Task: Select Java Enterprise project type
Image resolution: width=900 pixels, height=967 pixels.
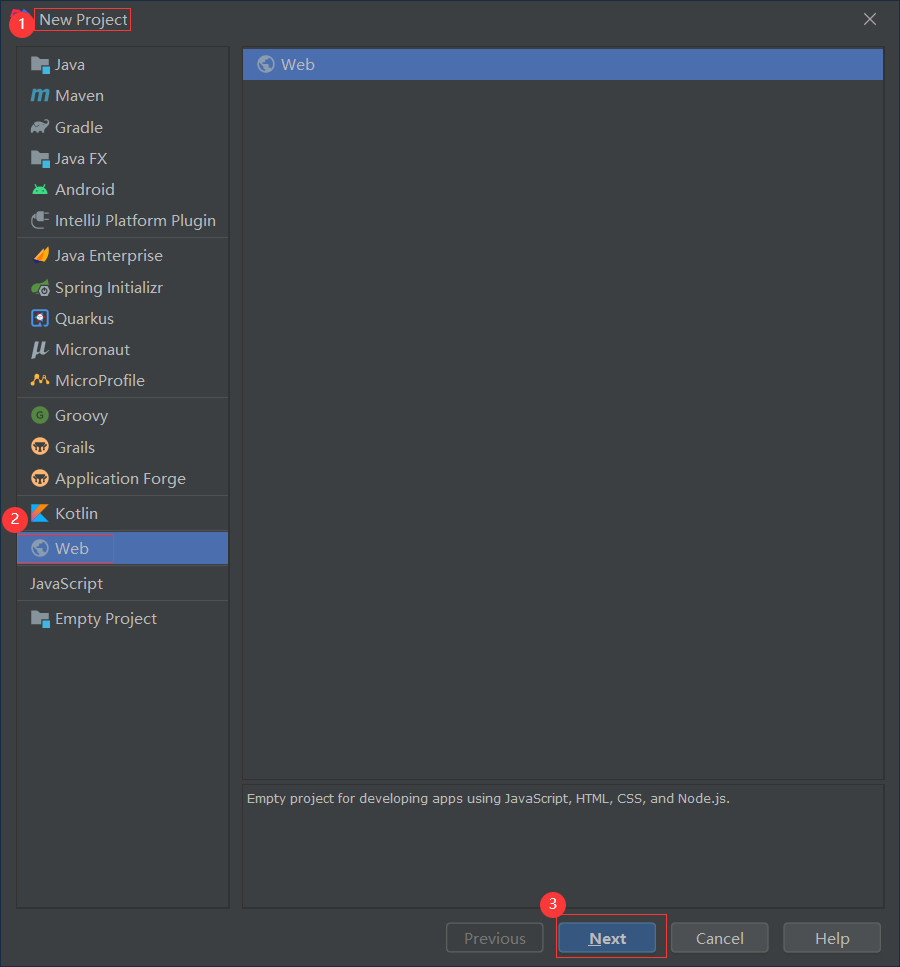Action: tap(123, 255)
